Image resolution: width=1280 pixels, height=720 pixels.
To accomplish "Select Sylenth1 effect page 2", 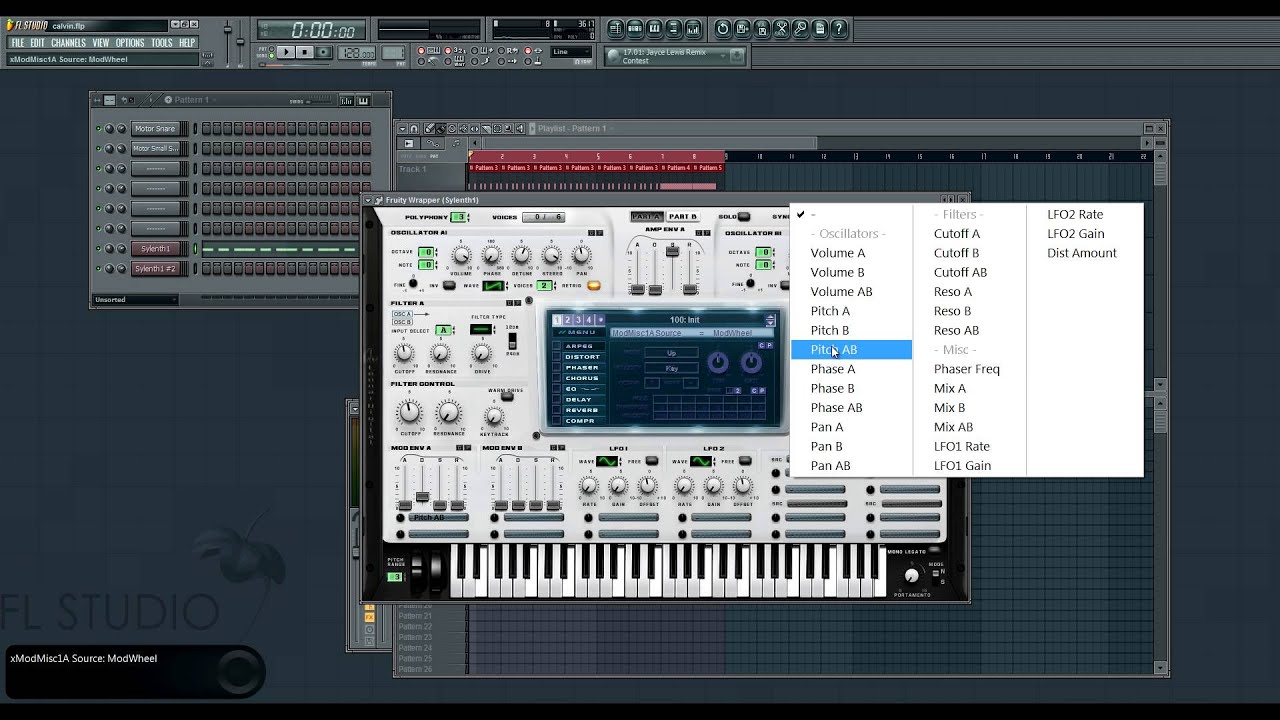I will coord(568,320).
